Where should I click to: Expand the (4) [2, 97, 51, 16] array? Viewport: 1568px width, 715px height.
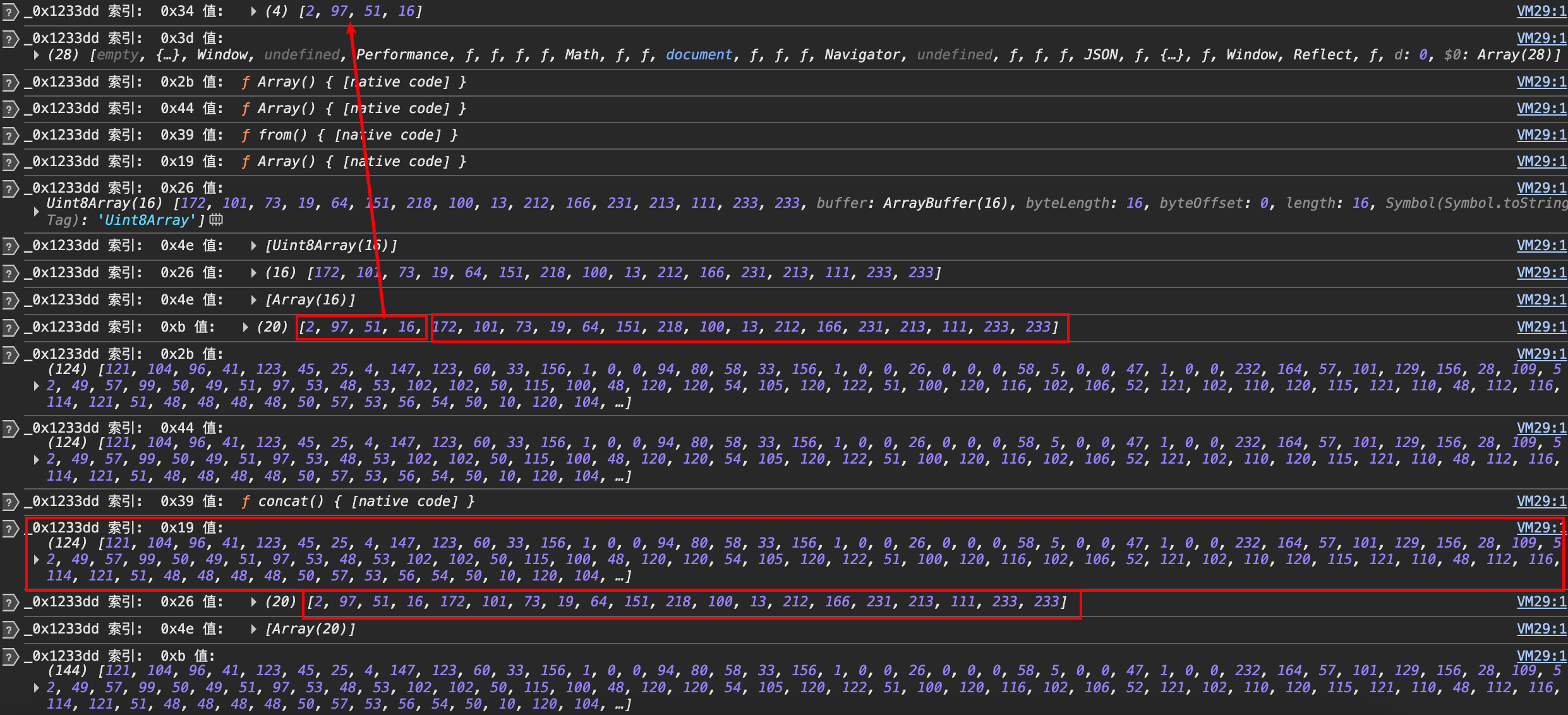253,11
